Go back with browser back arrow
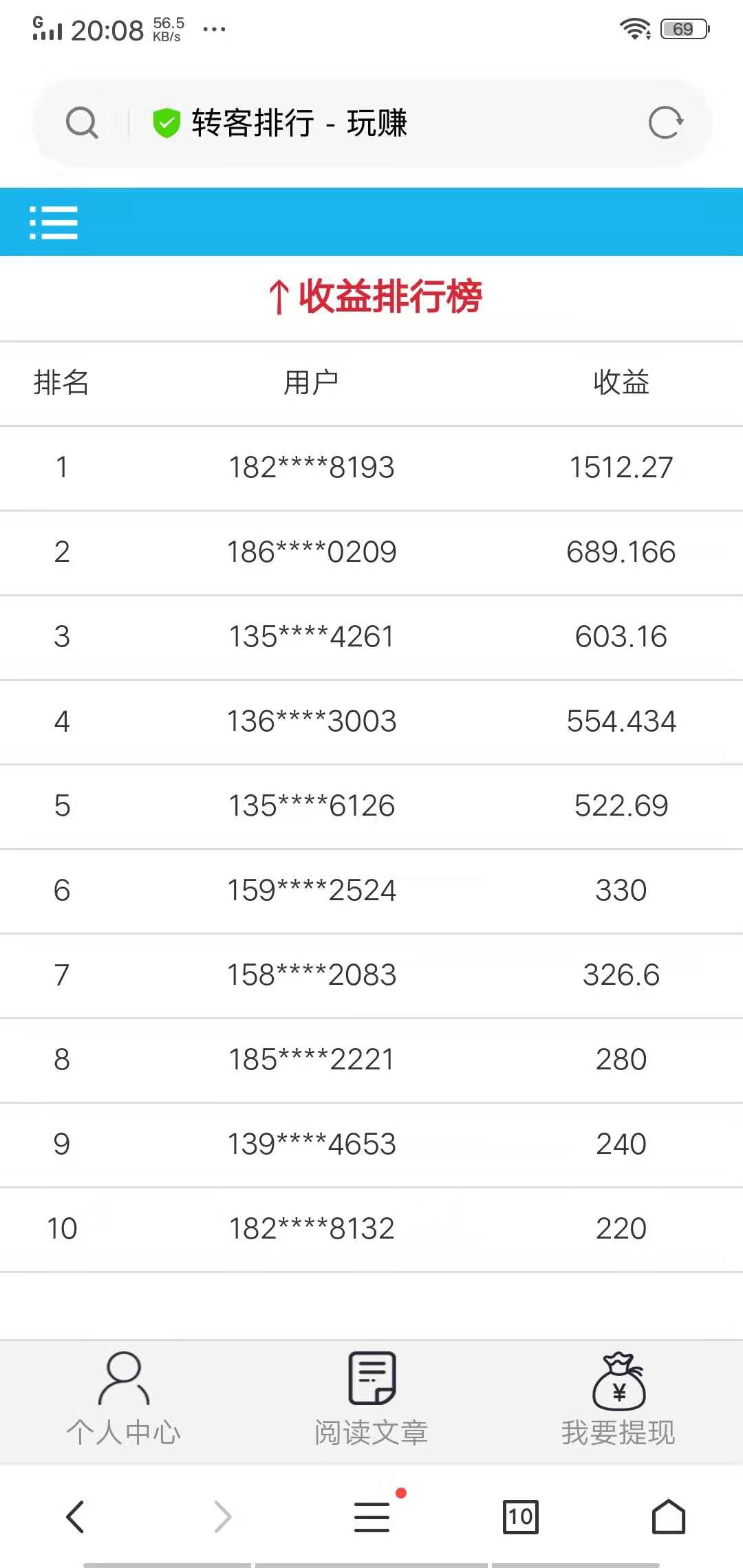The image size is (743, 1568). pos(75,1516)
